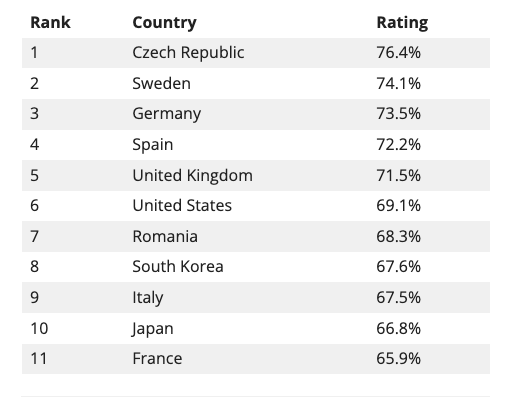The width and height of the screenshot is (505, 398).
Task: Select Romania in the country column
Action: 165,237
